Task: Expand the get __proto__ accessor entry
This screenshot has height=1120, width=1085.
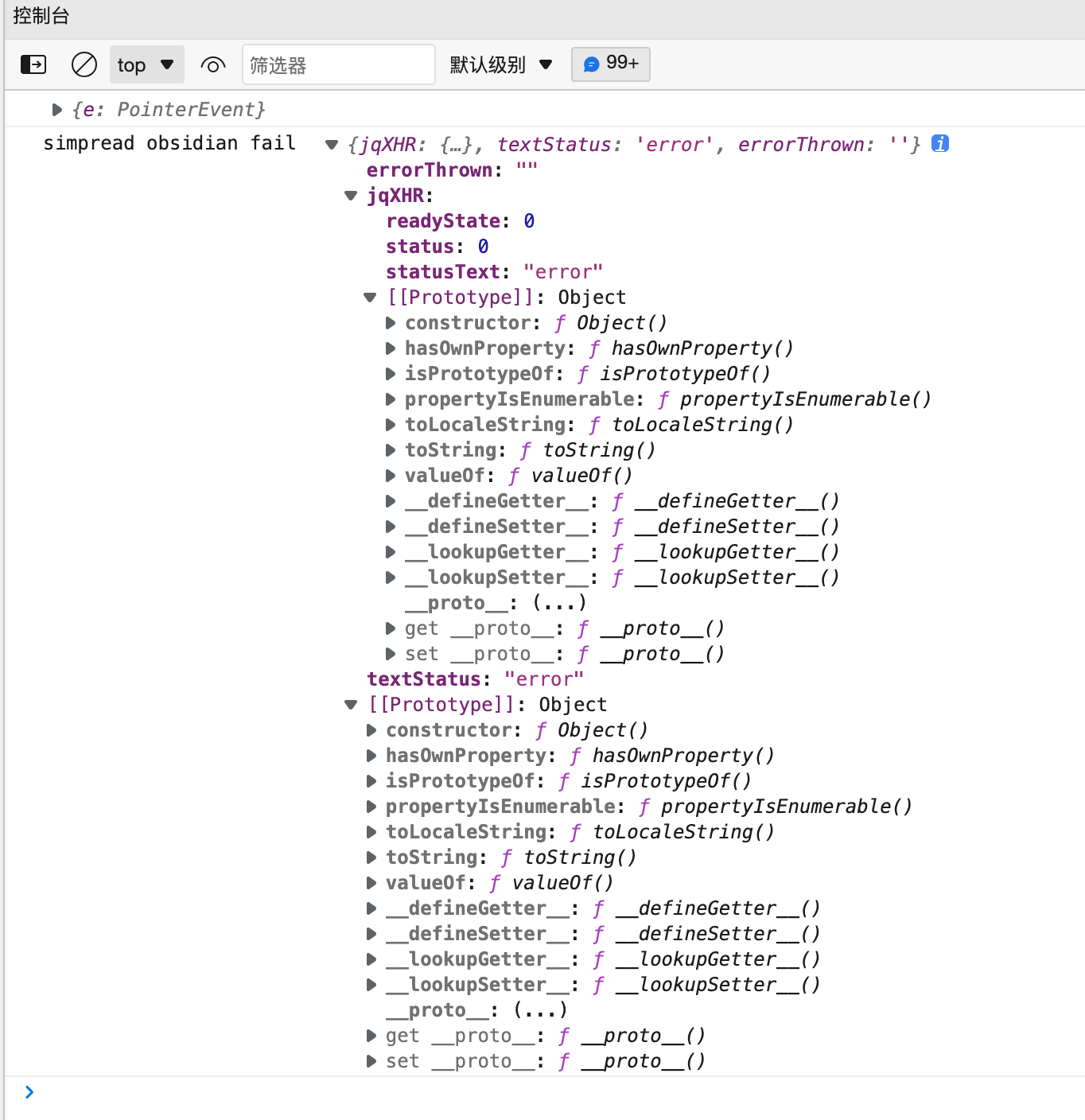Action: pyautogui.click(x=390, y=628)
